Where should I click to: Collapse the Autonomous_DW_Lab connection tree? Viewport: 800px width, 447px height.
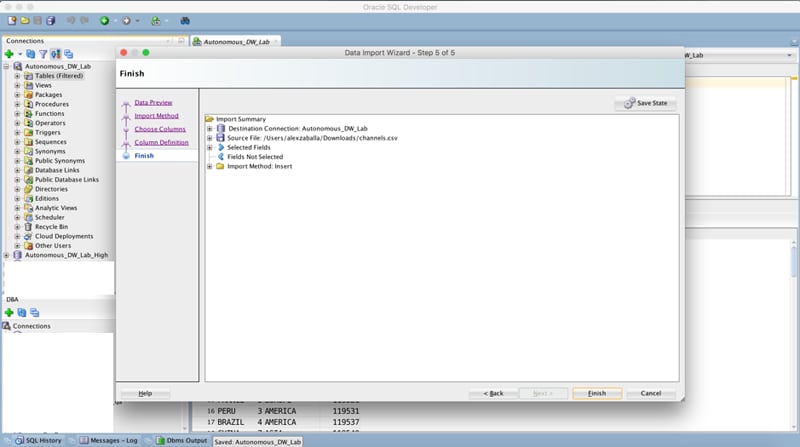[x=7, y=66]
